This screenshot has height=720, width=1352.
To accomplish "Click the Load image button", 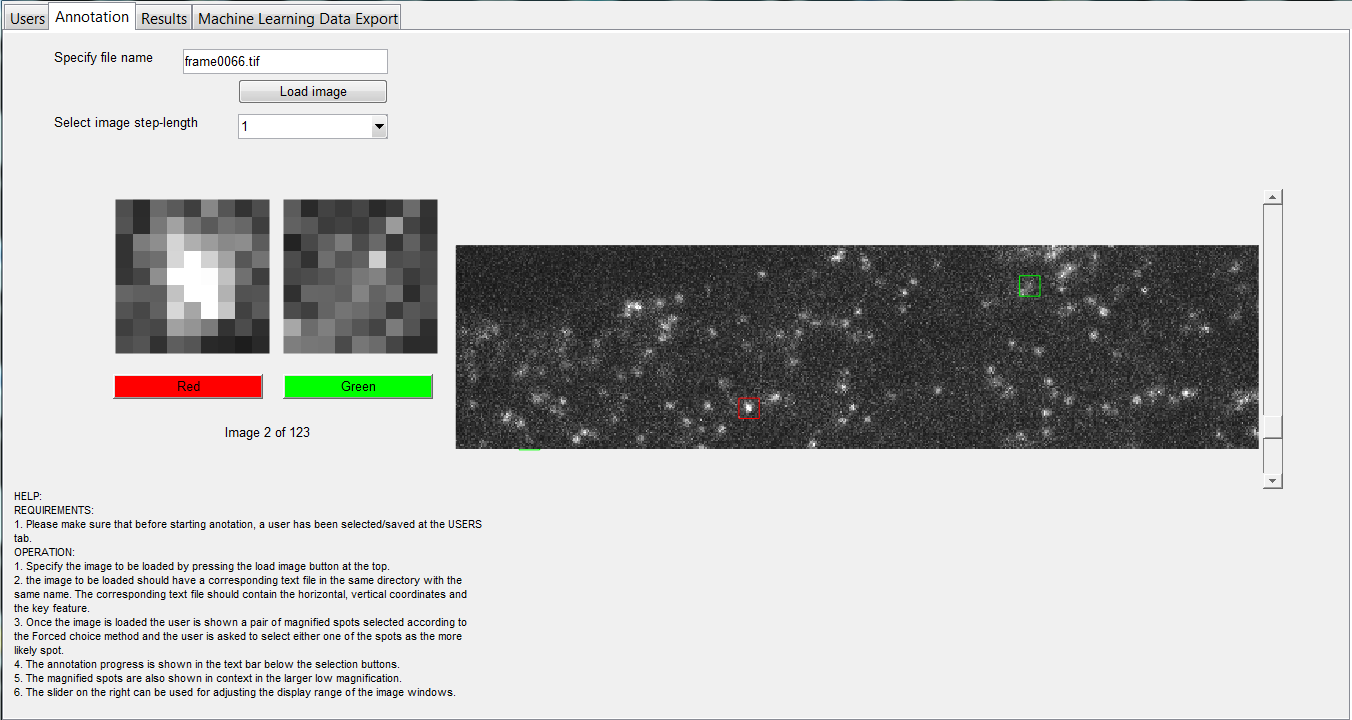I will pyautogui.click(x=313, y=91).
